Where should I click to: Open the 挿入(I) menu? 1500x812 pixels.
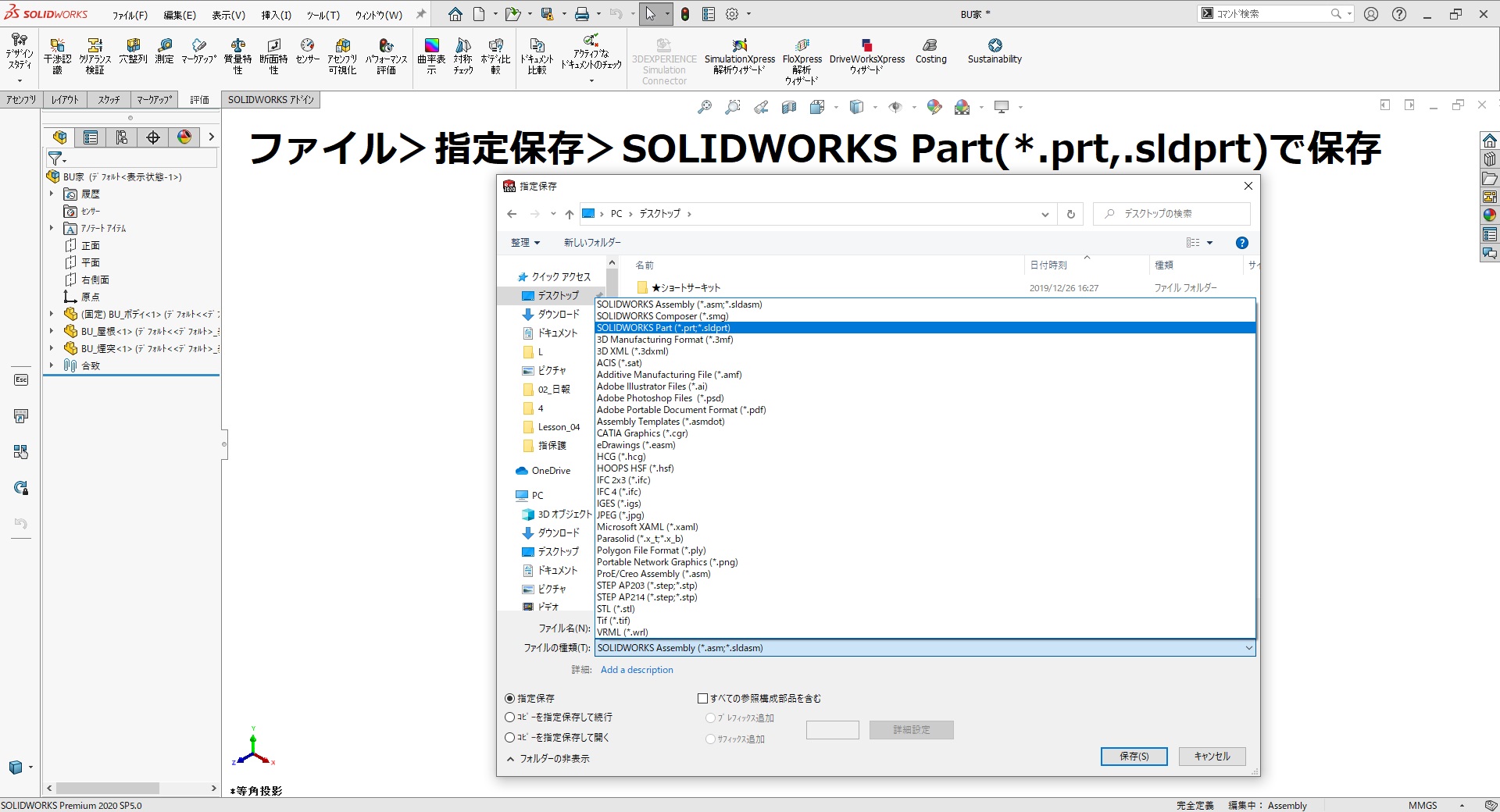point(275,13)
